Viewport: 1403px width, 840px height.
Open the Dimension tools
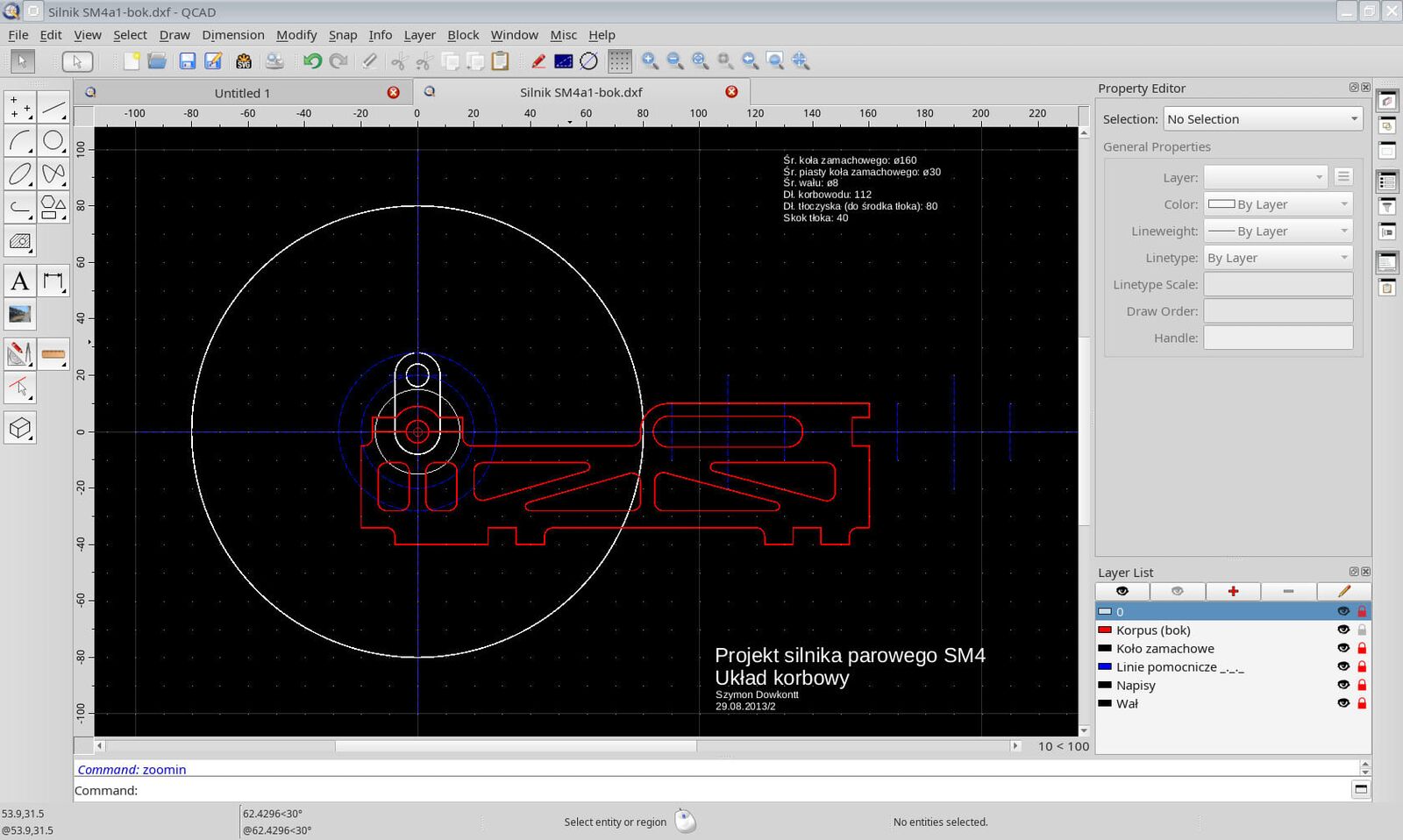(x=53, y=281)
